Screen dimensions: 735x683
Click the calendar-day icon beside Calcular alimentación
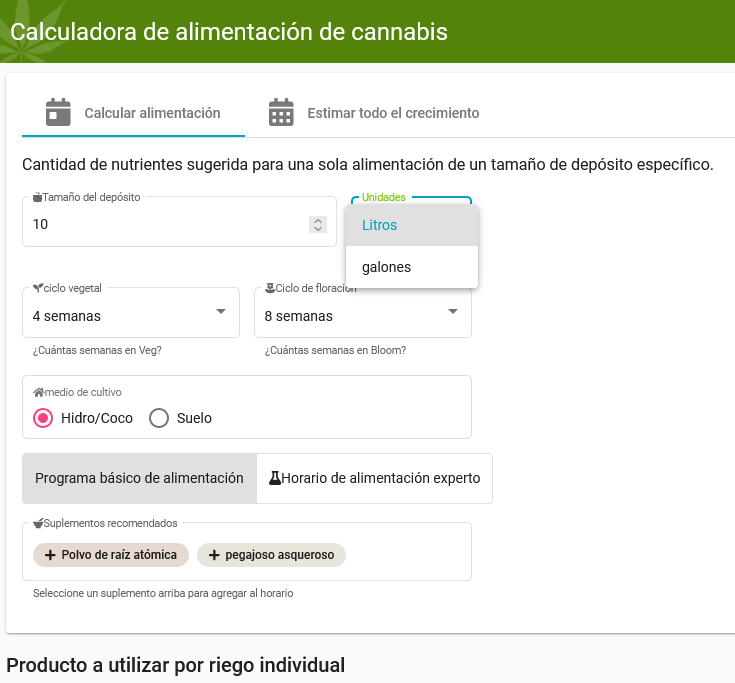tap(58, 112)
